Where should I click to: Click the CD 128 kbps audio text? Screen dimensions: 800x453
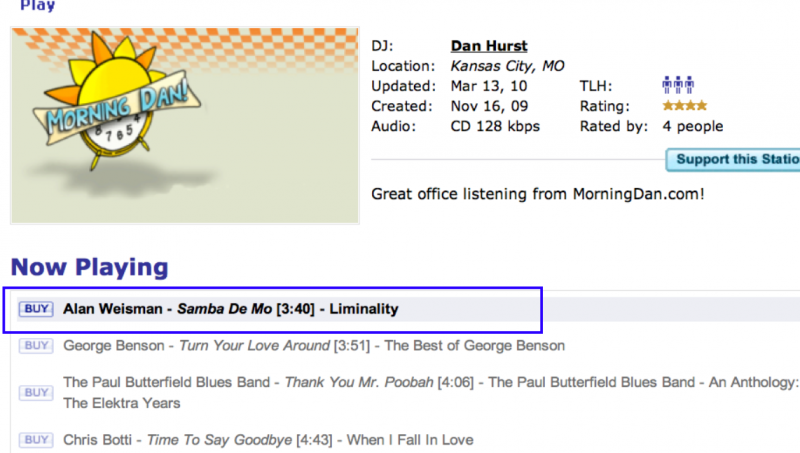(x=495, y=126)
